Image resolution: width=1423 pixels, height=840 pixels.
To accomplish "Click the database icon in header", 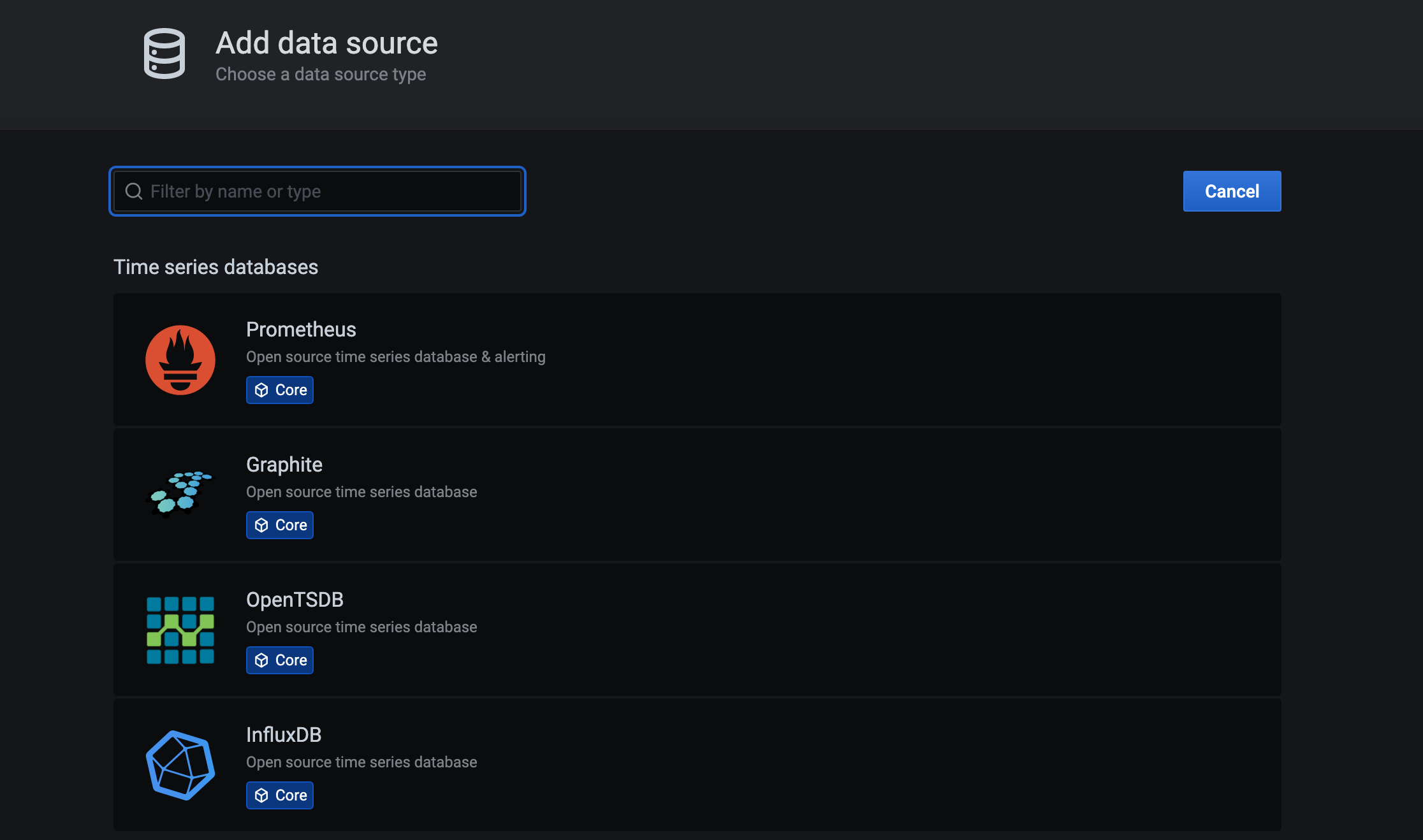I will click(164, 54).
